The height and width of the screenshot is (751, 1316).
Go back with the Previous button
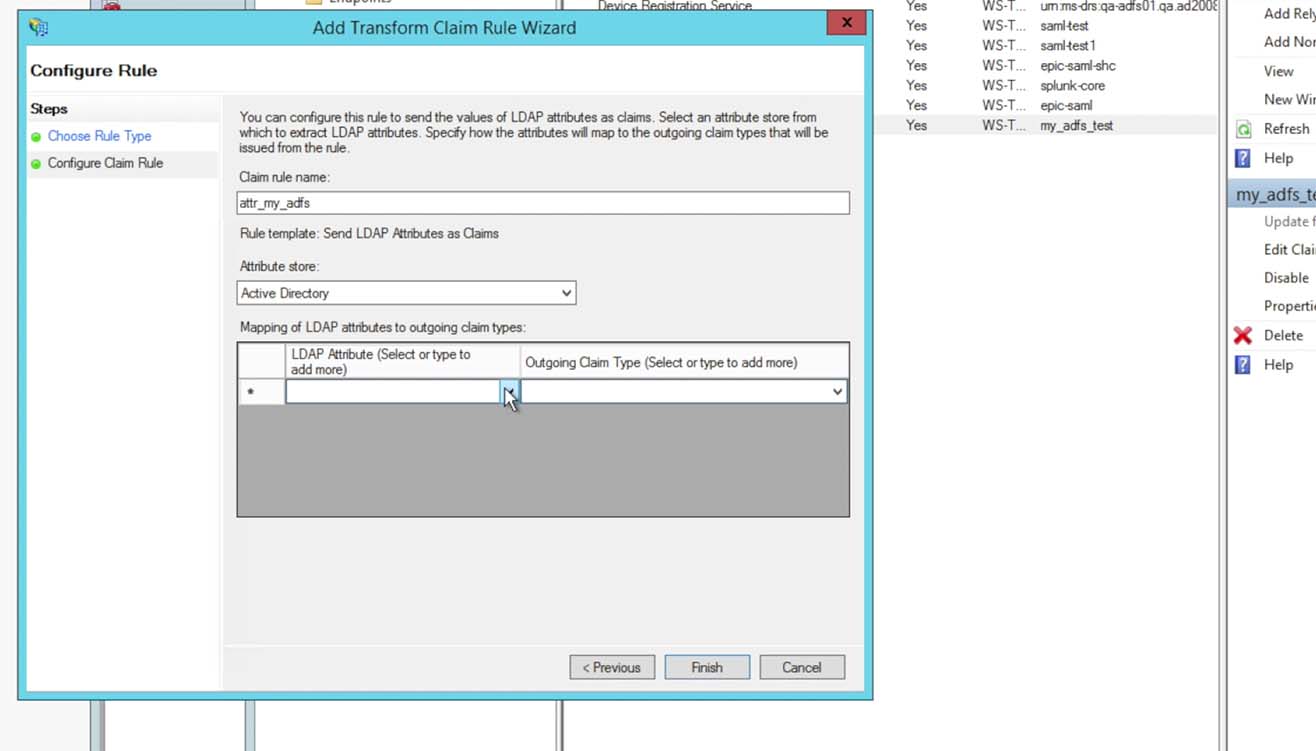(x=612, y=667)
